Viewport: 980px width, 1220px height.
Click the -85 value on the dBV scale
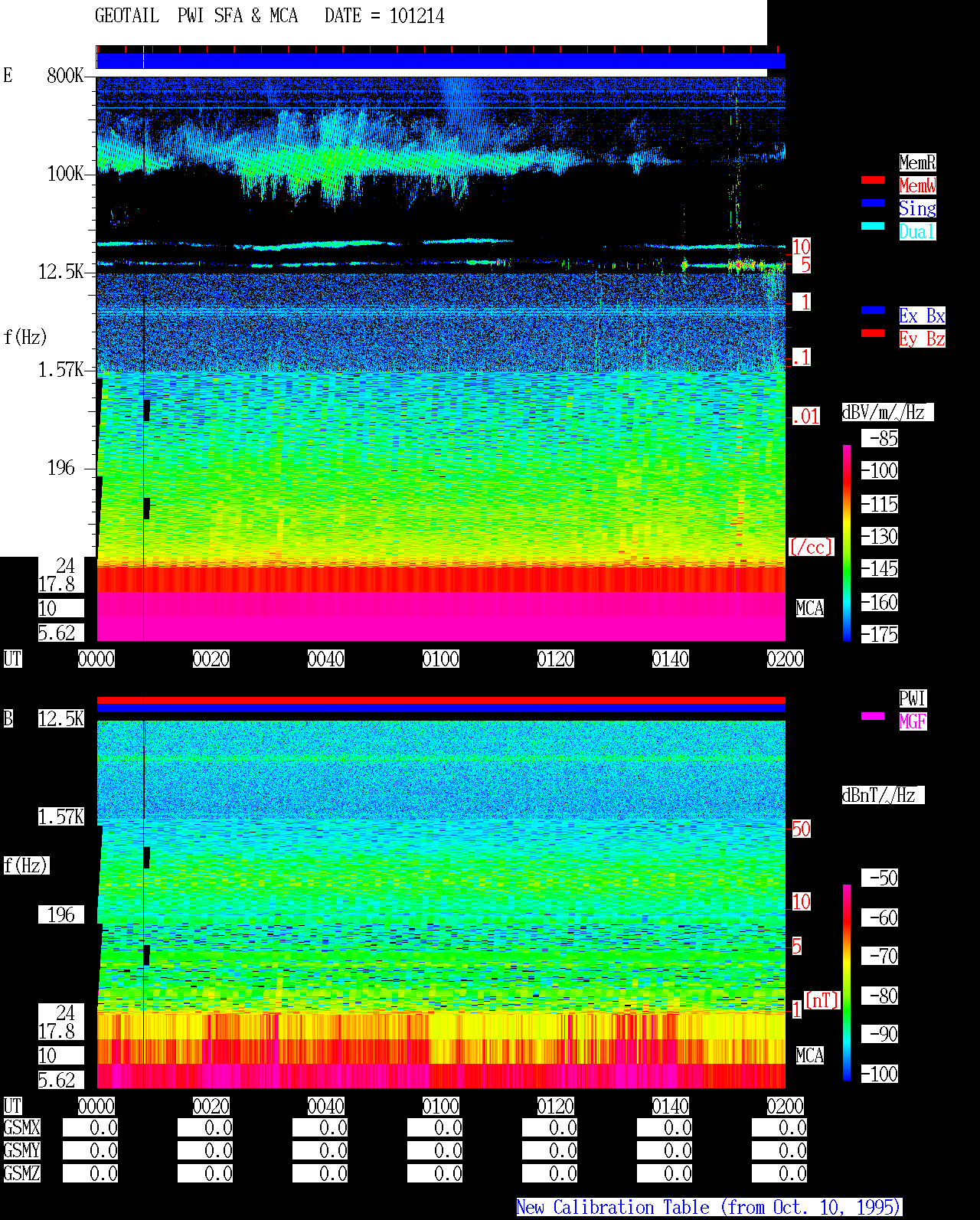click(x=880, y=438)
